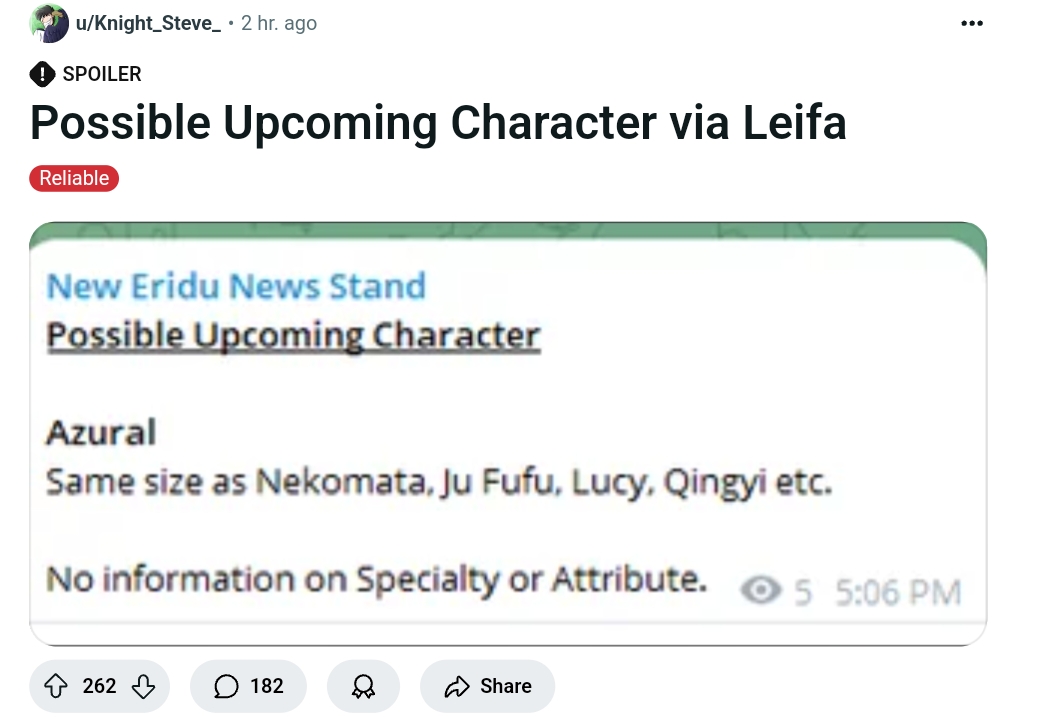Open Knight_Steve_'s profile avatar
1050x717 pixels.
point(49,23)
